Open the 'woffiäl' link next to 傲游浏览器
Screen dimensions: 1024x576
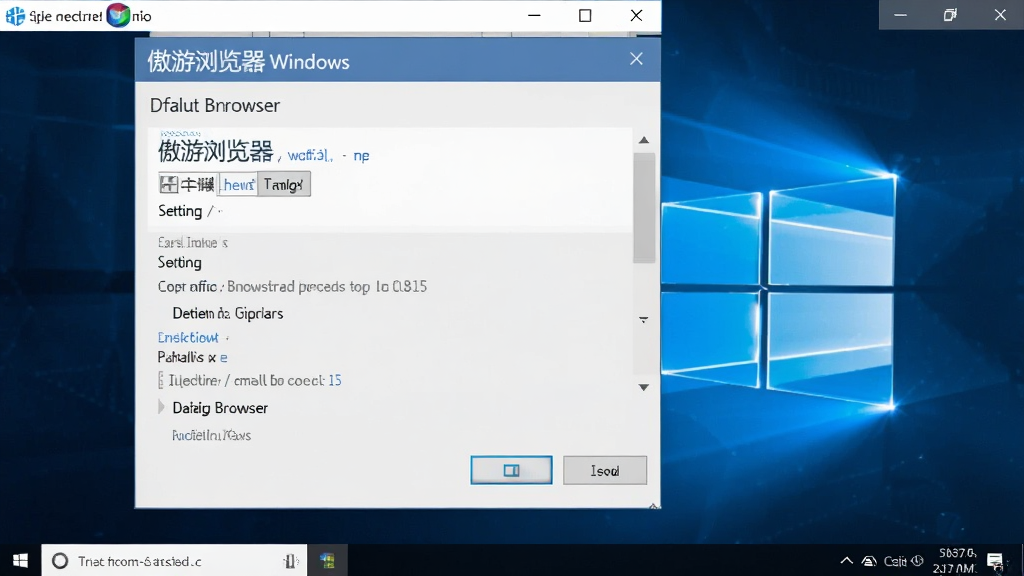click(309, 155)
